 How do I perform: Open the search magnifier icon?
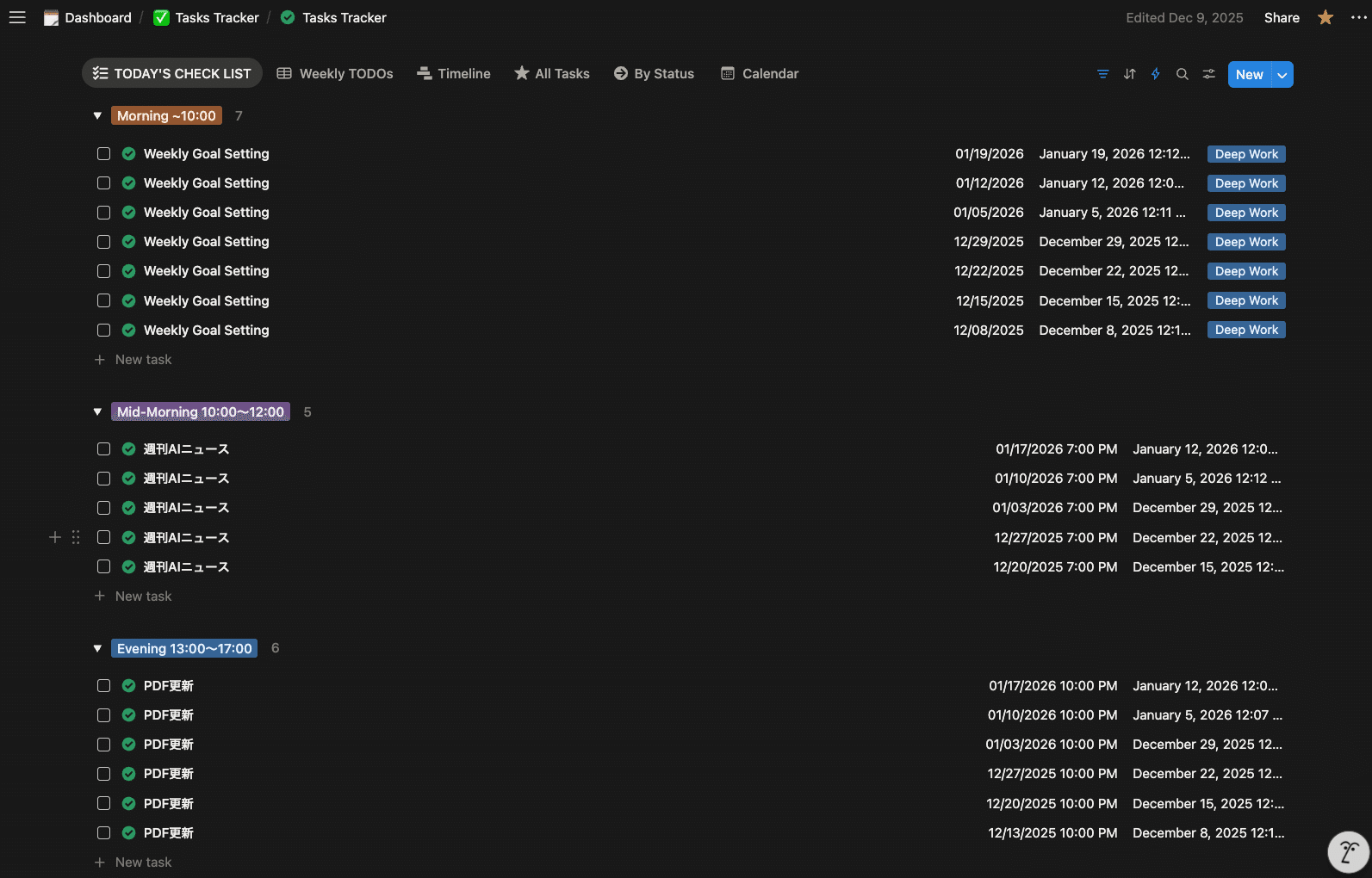[x=1183, y=74]
